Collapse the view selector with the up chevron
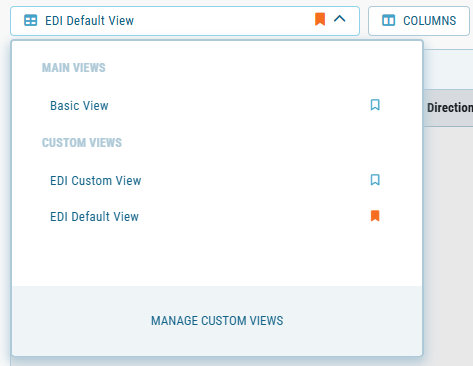 340,19
